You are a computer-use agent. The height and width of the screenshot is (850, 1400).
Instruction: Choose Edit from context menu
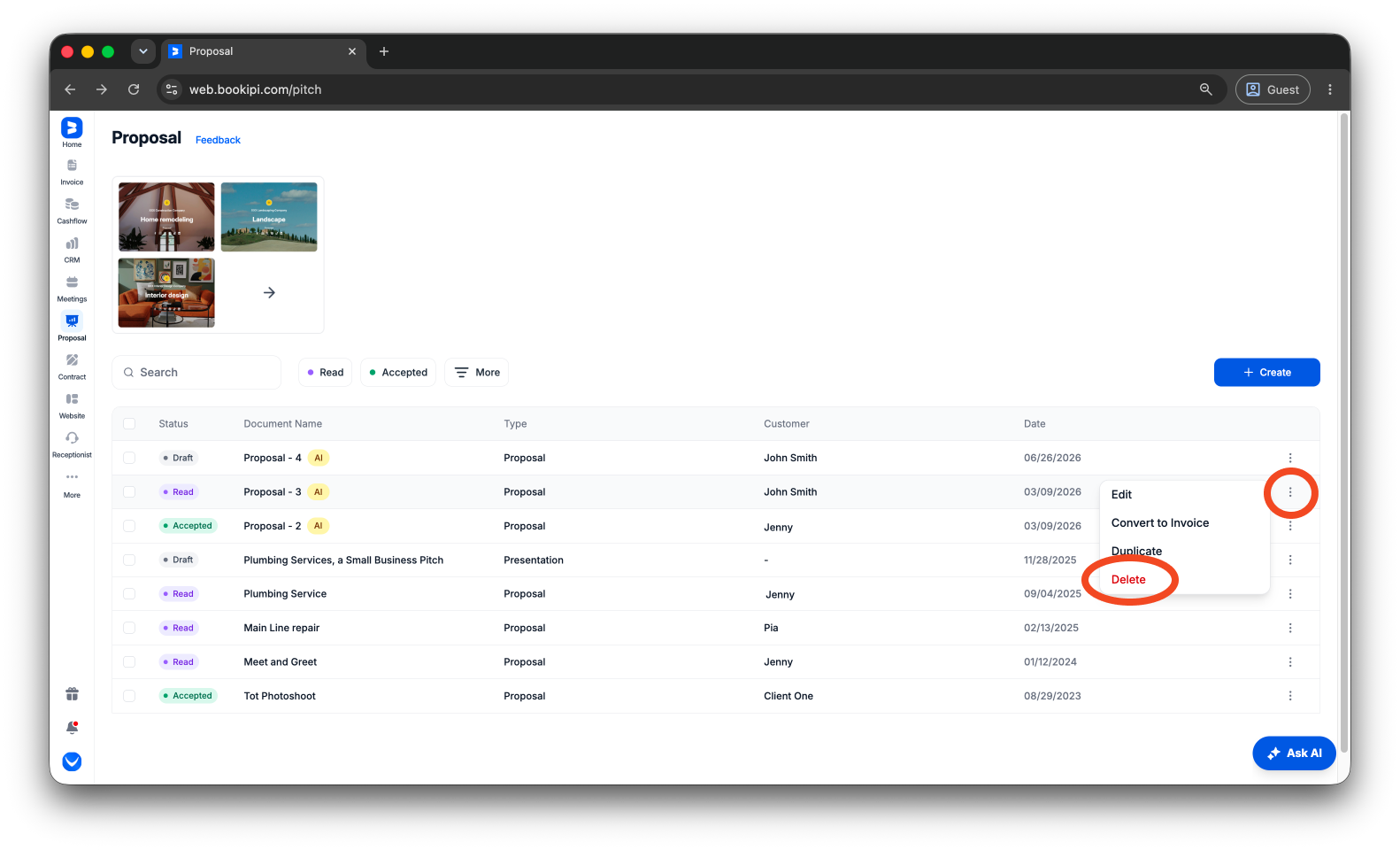[x=1184, y=495]
